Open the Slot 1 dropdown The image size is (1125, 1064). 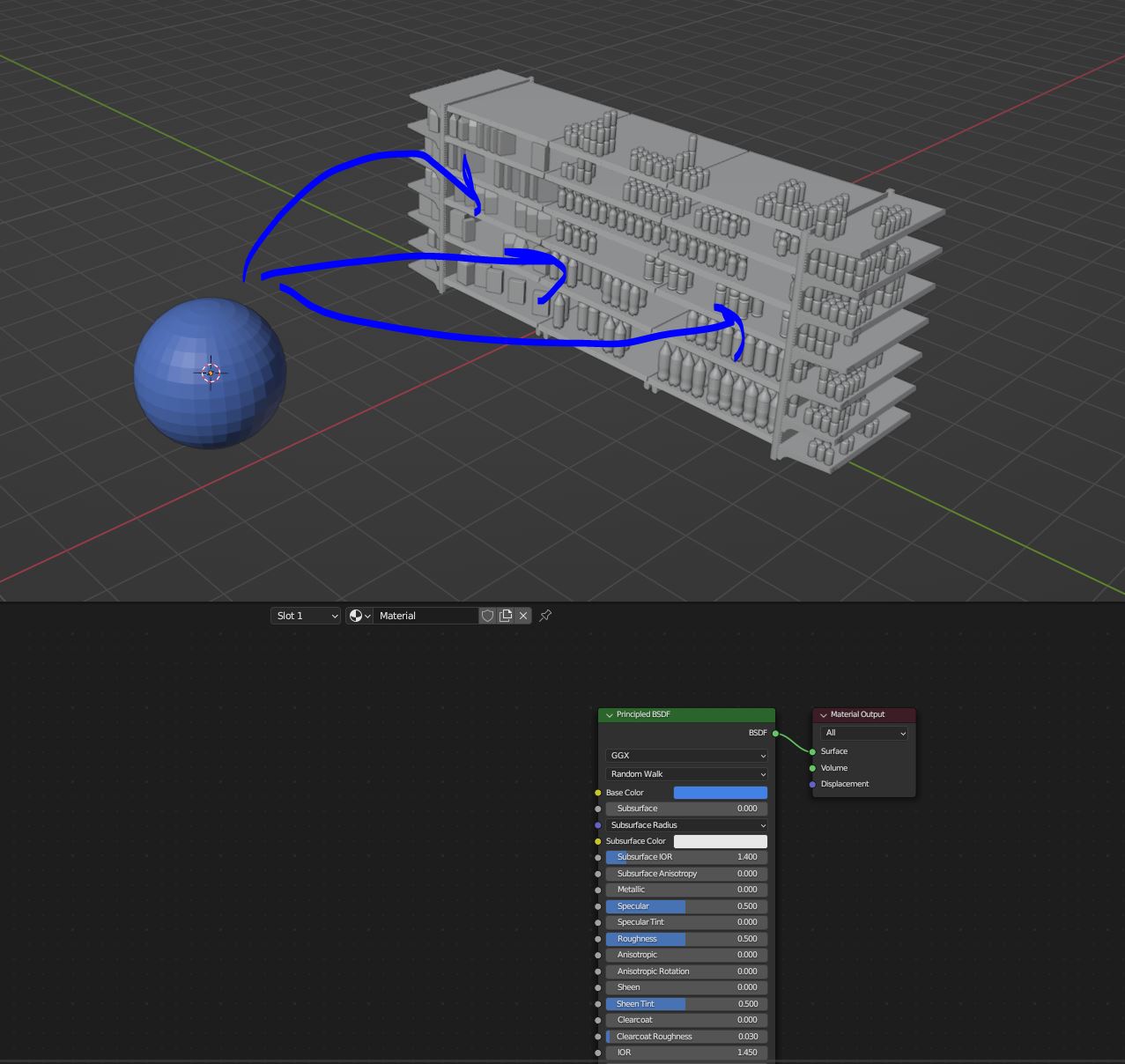(x=306, y=616)
